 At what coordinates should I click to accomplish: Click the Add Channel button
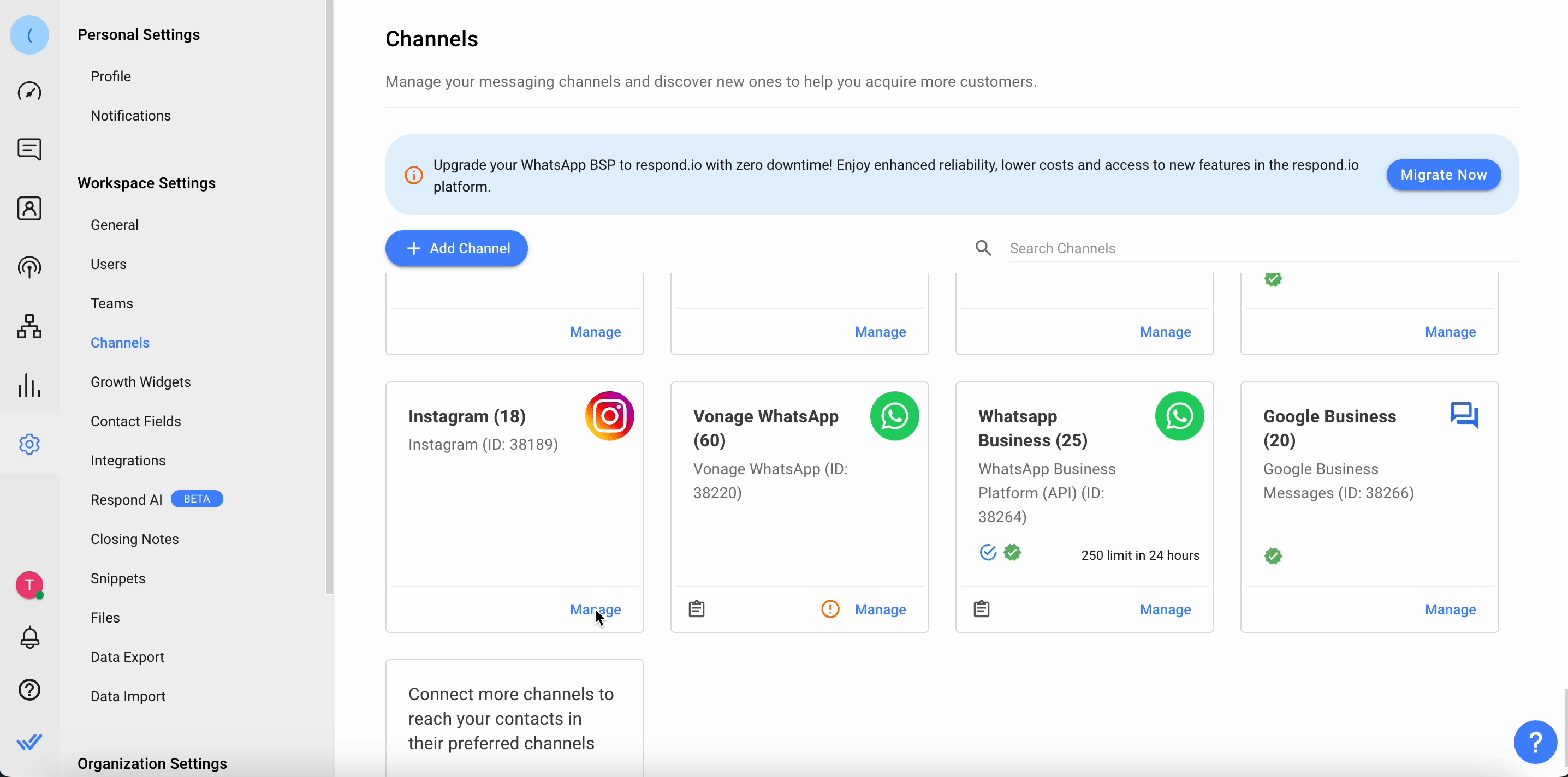click(x=456, y=248)
